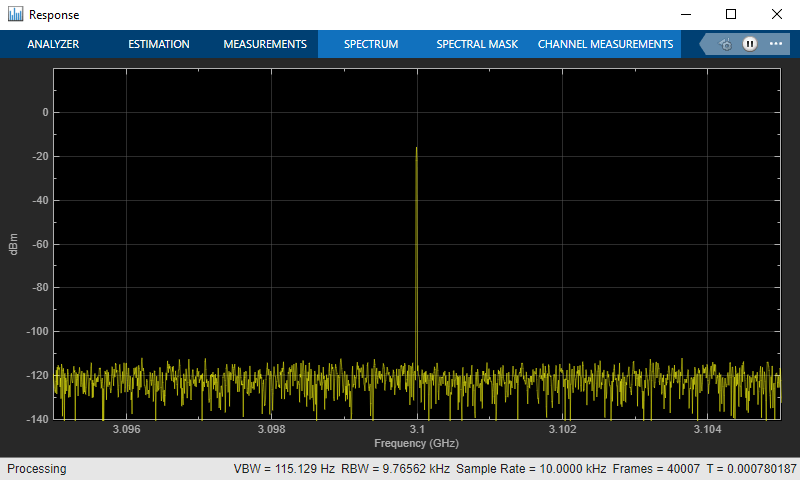The height and width of the screenshot is (480, 800).
Task: Click the dBm y-axis label
Action: [x=13, y=244]
